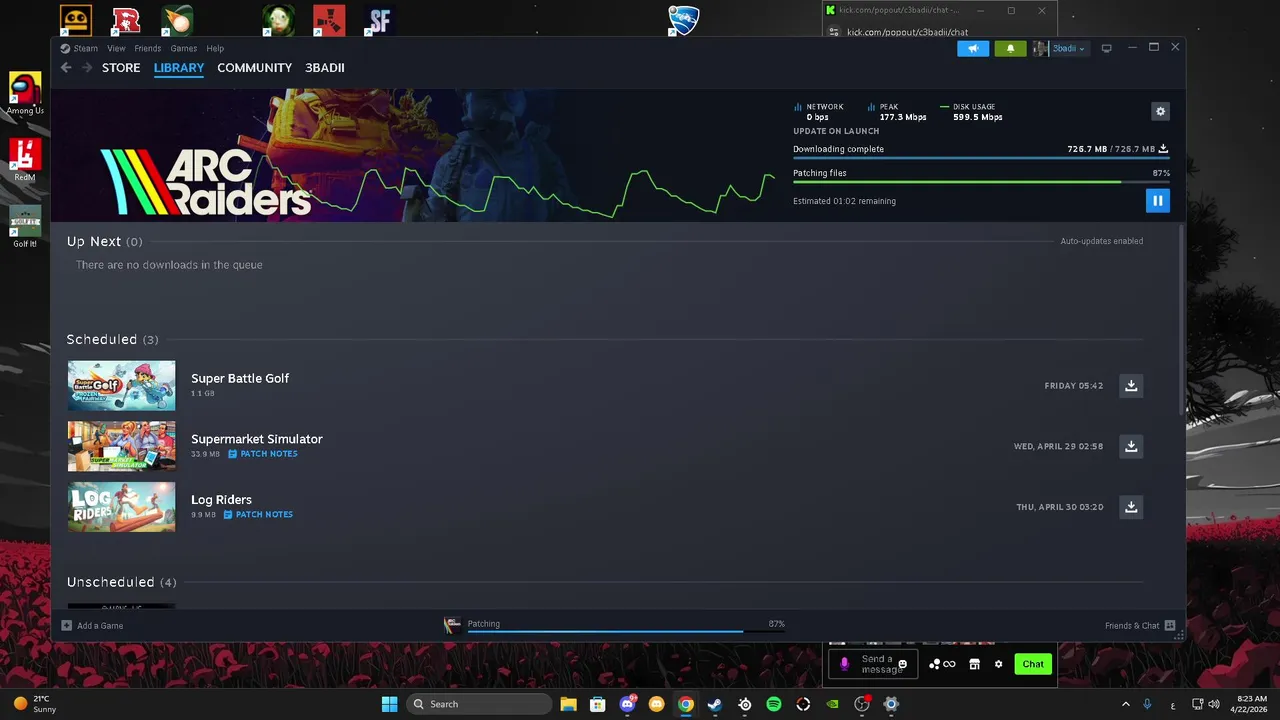1280x720 pixels.
Task: Click Kick chat channel points icon
Action: tap(942, 664)
